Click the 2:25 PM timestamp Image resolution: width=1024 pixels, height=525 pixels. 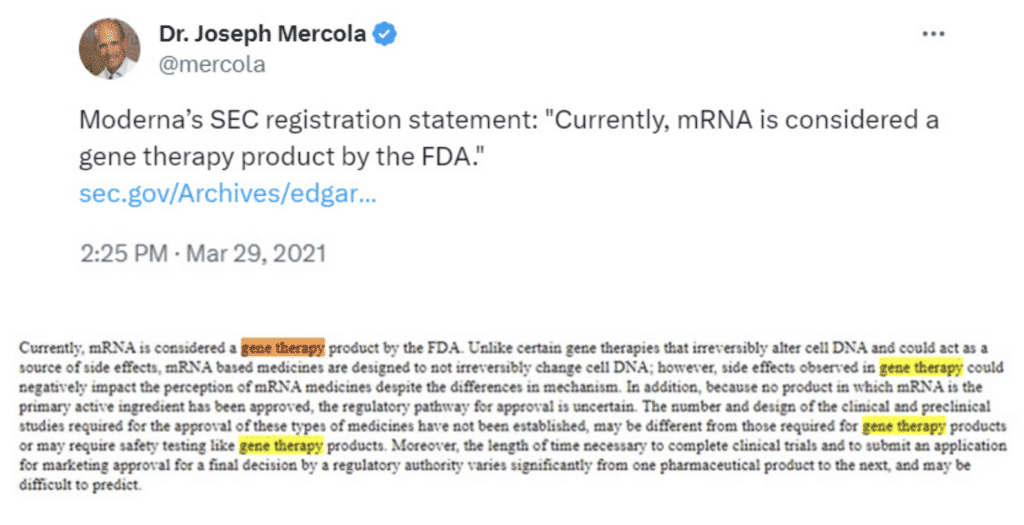tap(124, 253)
